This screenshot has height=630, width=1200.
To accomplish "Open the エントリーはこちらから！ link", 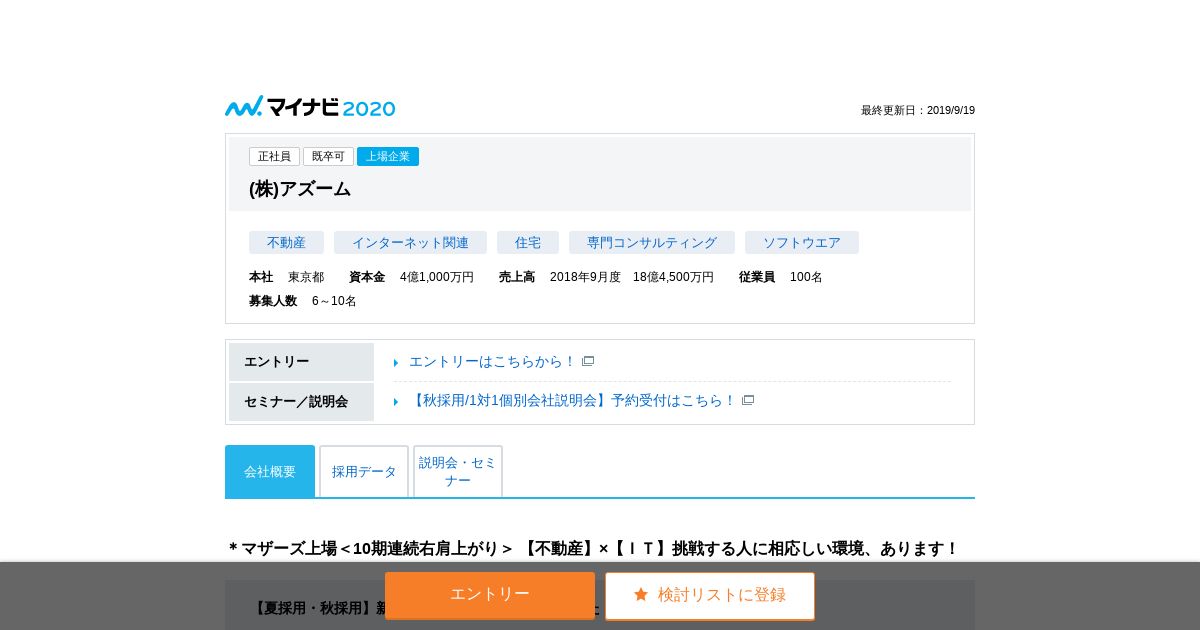I will tap(492, 361).
